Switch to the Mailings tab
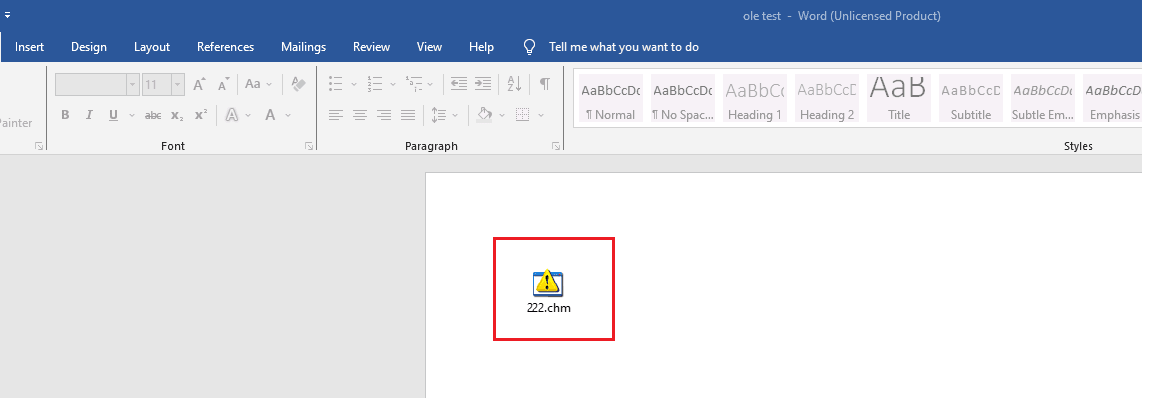Image resolution: width=1154 pixels, height=398 pixels. click(303, 47)
